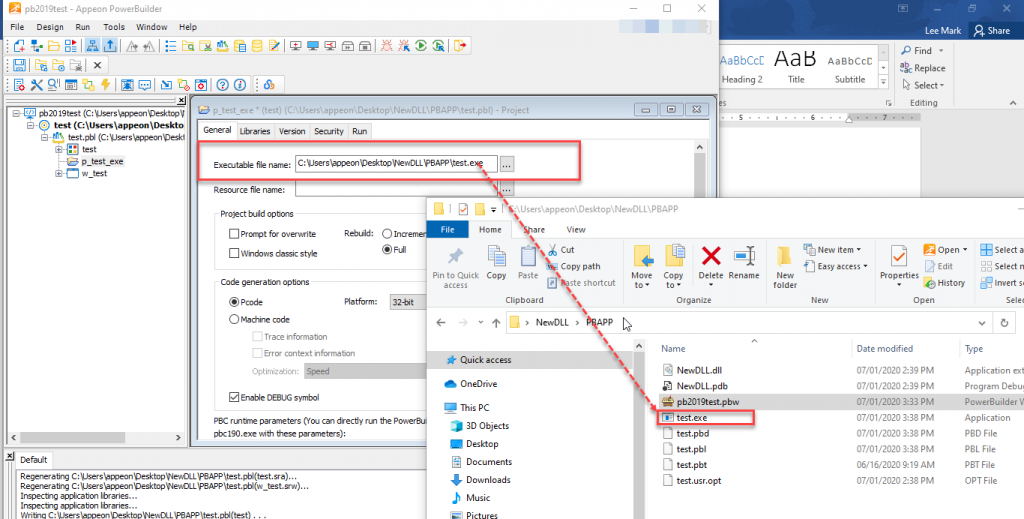Click the Save icon in PowerBuilder toolbar
Viewport: 1024px width, 519px height.
point(19,65)
